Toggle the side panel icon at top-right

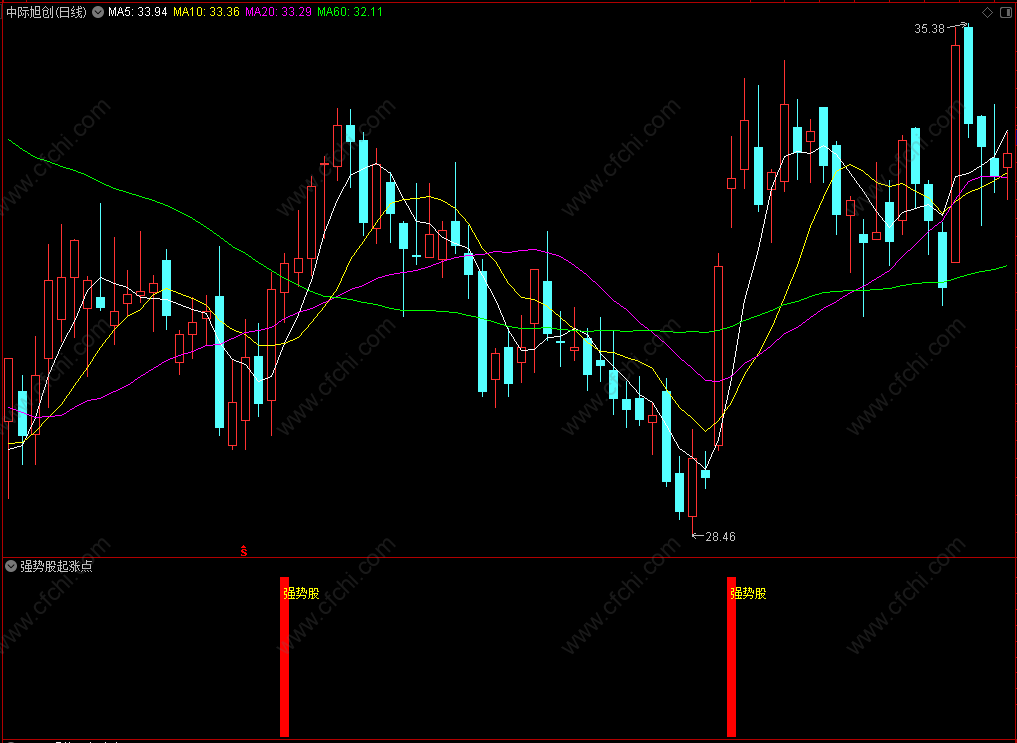tap(1006, 12)
